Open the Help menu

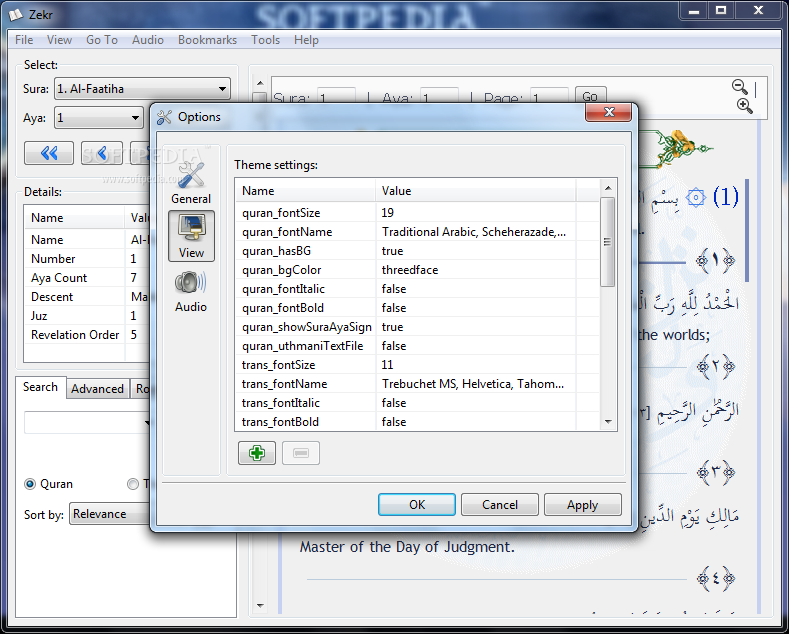point(306,40)
